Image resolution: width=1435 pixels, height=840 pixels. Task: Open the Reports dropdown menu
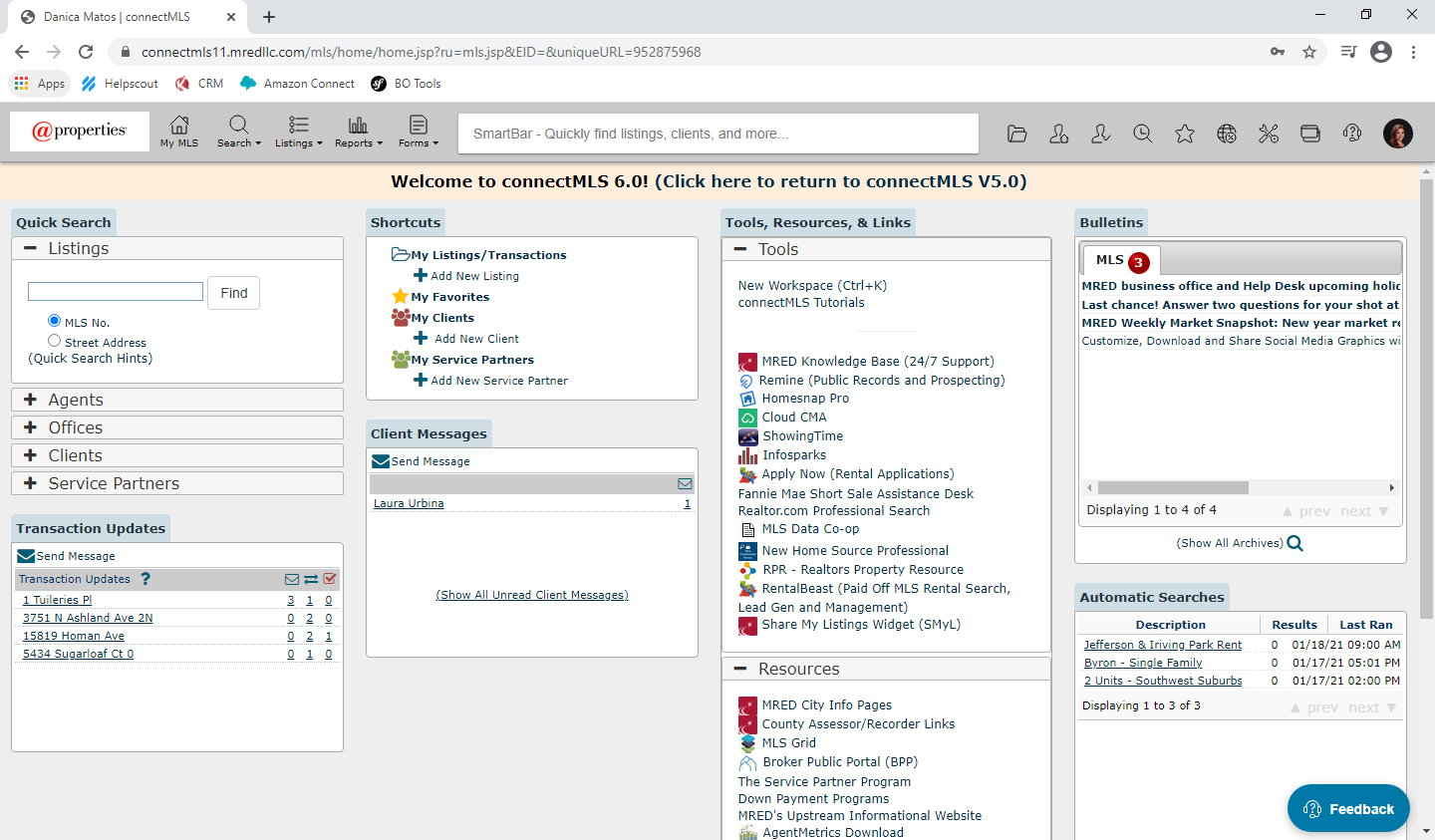click(358, 131)
